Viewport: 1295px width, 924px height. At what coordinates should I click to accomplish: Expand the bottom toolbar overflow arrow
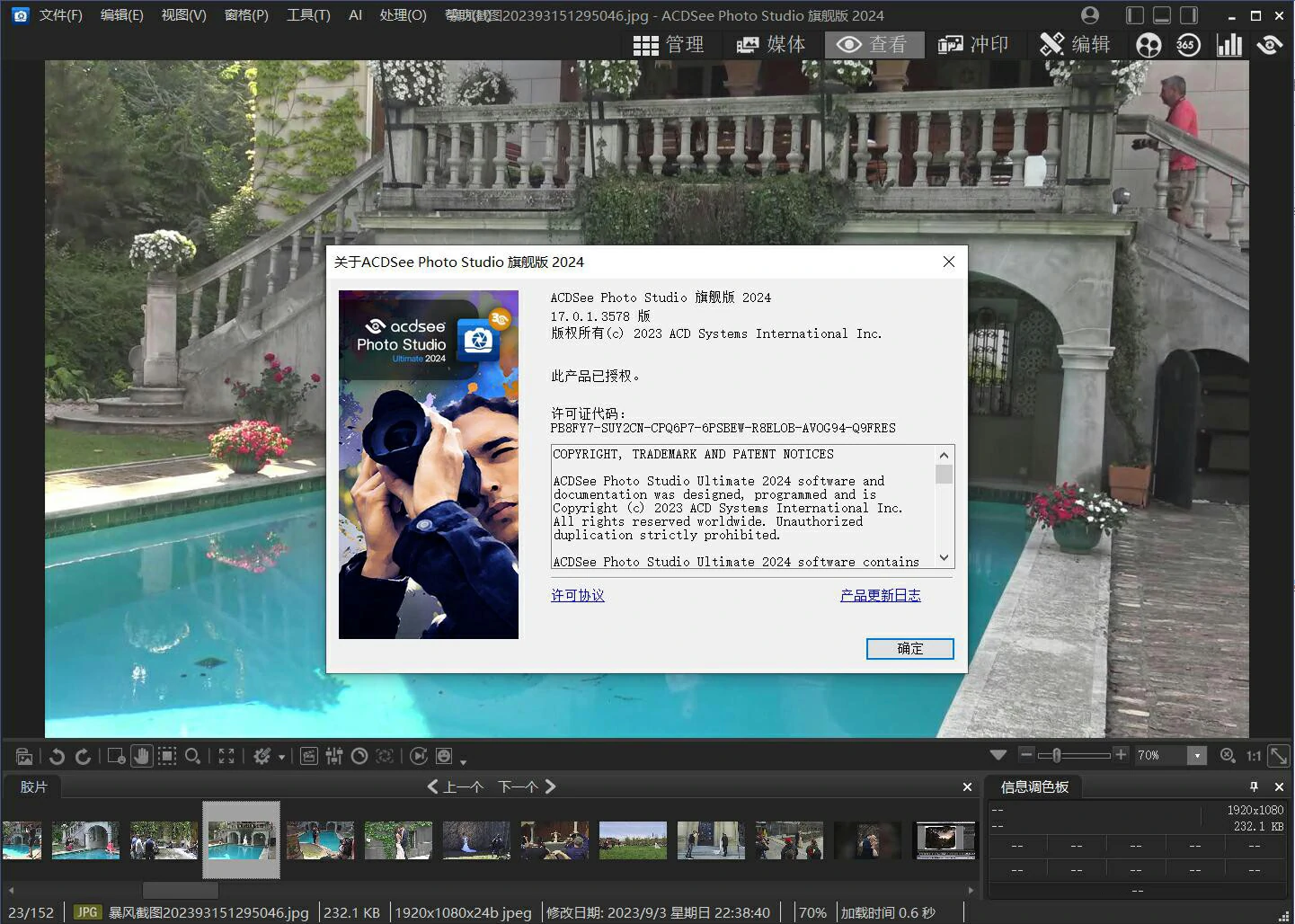pos(463,761)
